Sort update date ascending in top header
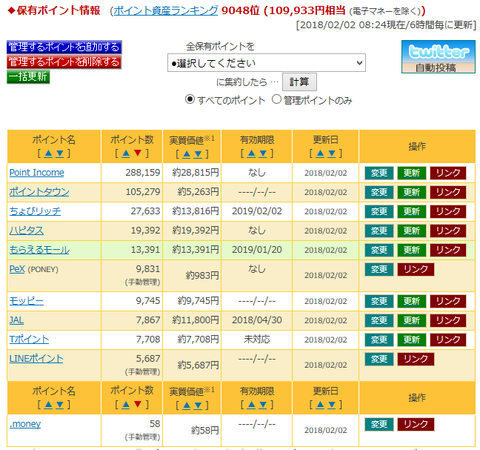 320,153
